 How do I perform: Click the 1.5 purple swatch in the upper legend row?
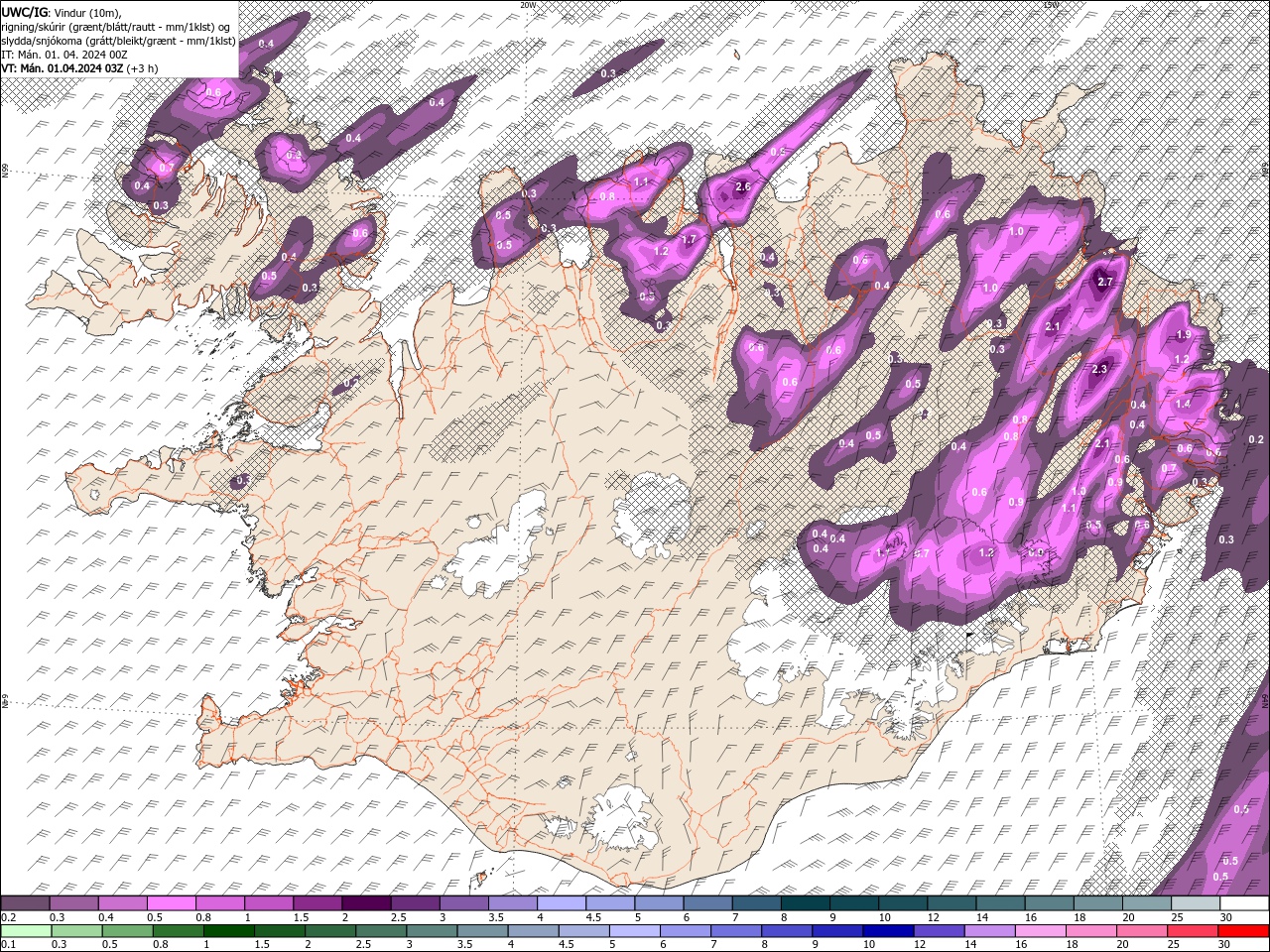click(317, 903)
